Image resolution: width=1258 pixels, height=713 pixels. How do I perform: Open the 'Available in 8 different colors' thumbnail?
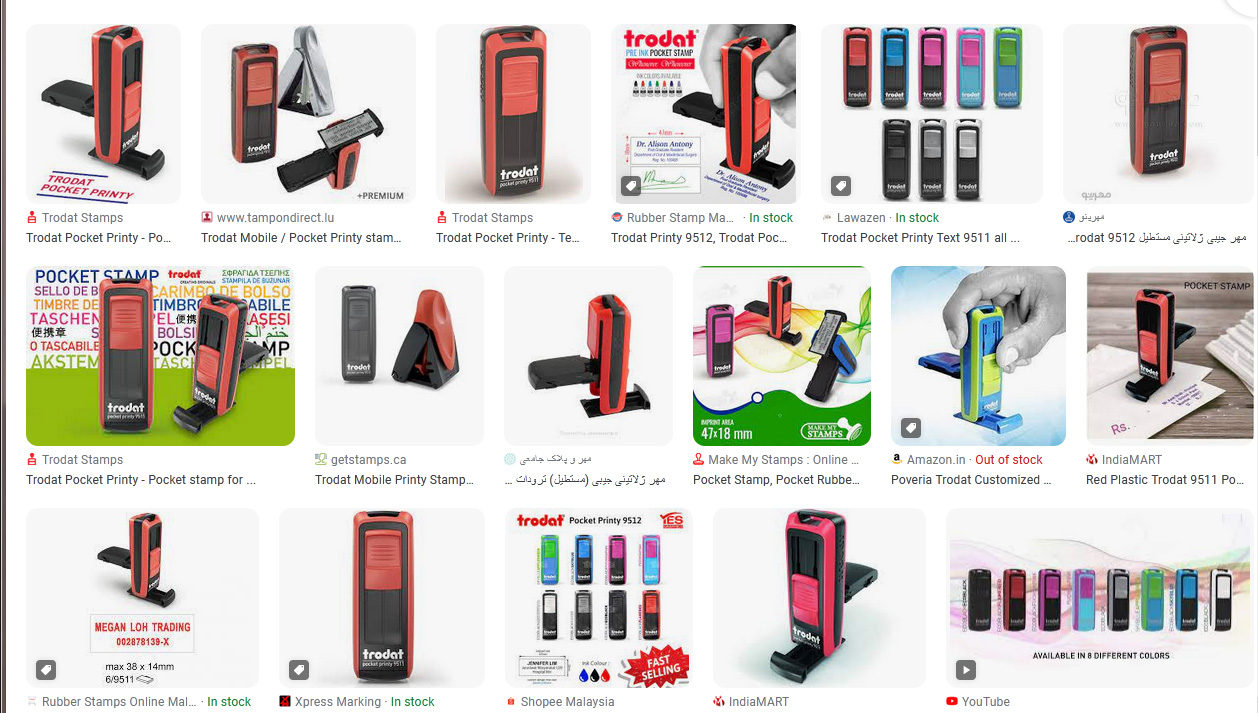(x=1100, y=598)
